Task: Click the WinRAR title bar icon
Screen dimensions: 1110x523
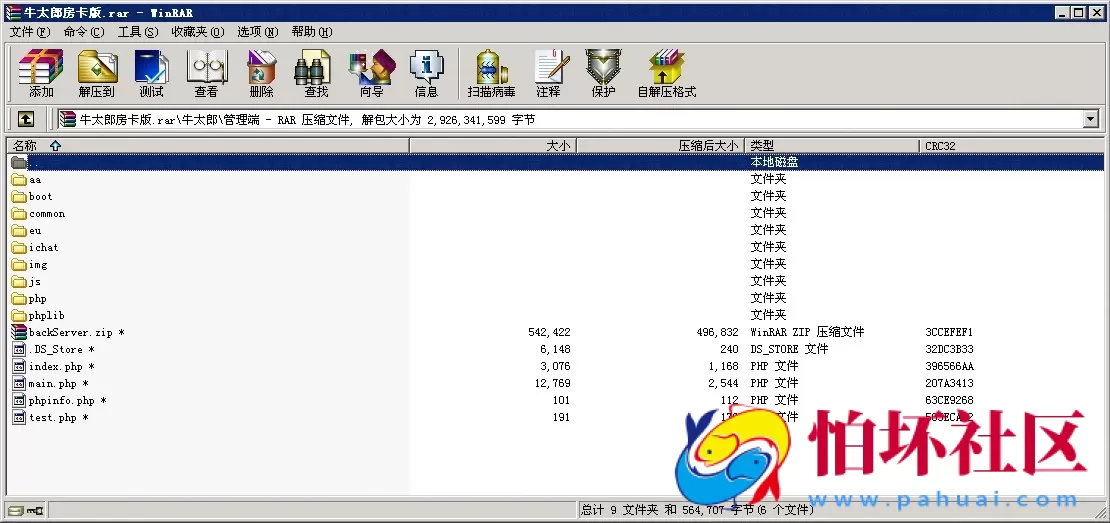Action: click(13, 13)
